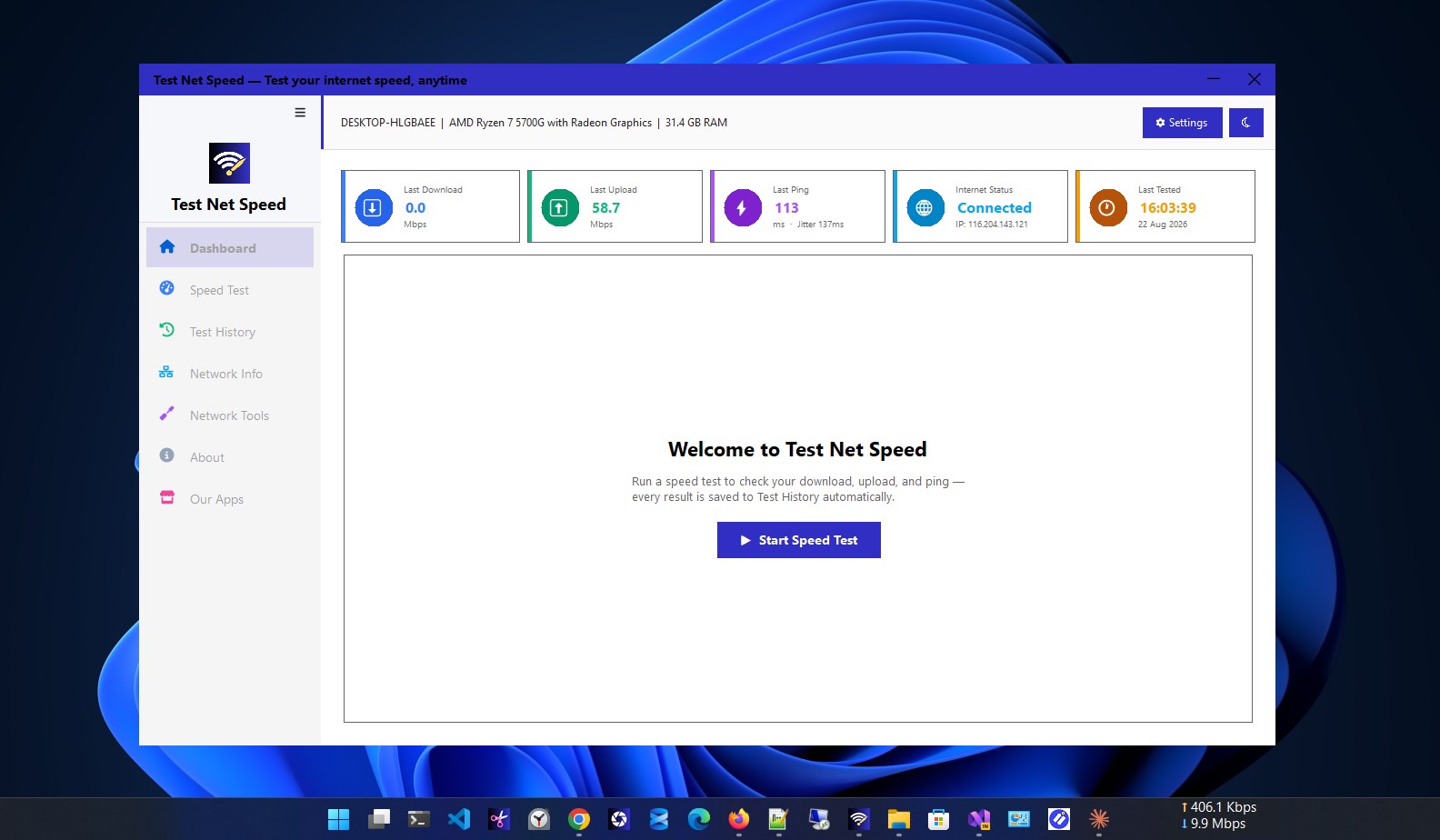
Task: Open the About page
Action: pos(230,456)
